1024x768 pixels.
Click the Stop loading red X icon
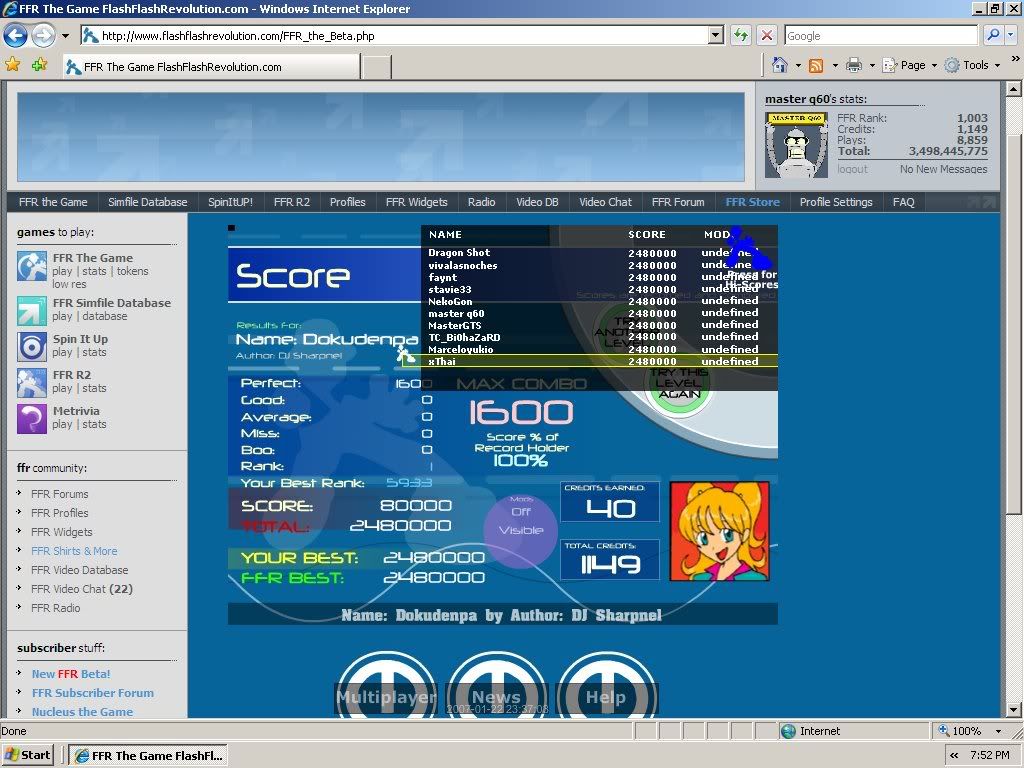[x=767, y=35]
